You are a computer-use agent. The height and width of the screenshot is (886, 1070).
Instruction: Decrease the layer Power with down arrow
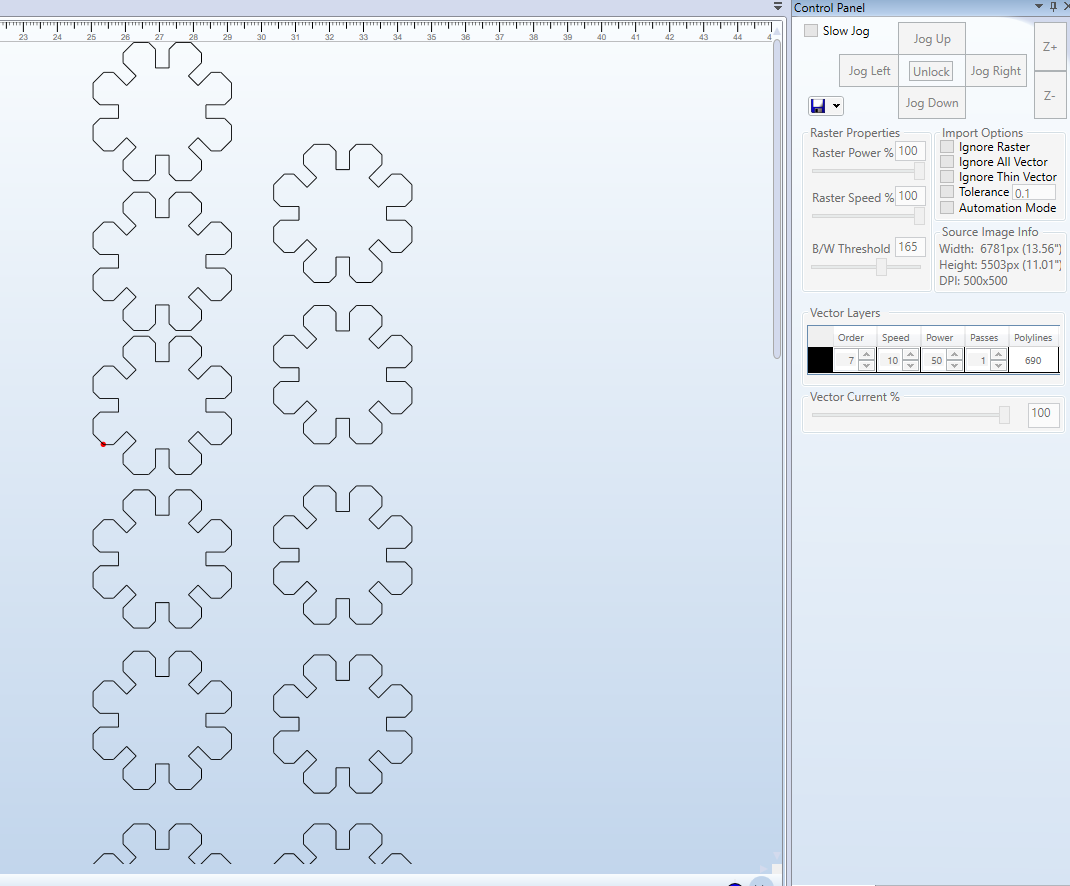click(x=955, y=365)
